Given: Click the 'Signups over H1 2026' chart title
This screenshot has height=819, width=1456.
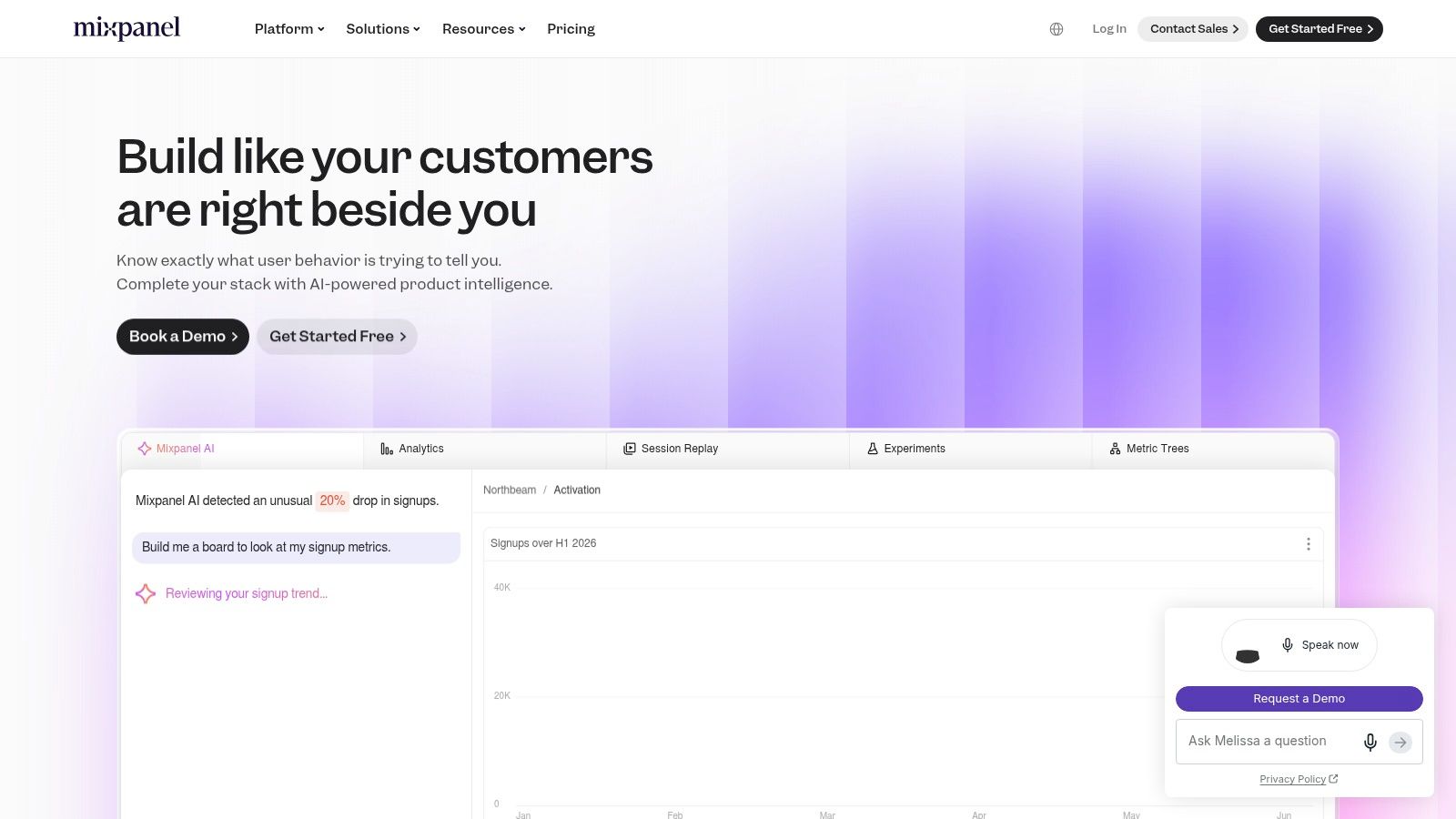Looking at the screenshot, I should pyautogui.click(x=543, y=543).
